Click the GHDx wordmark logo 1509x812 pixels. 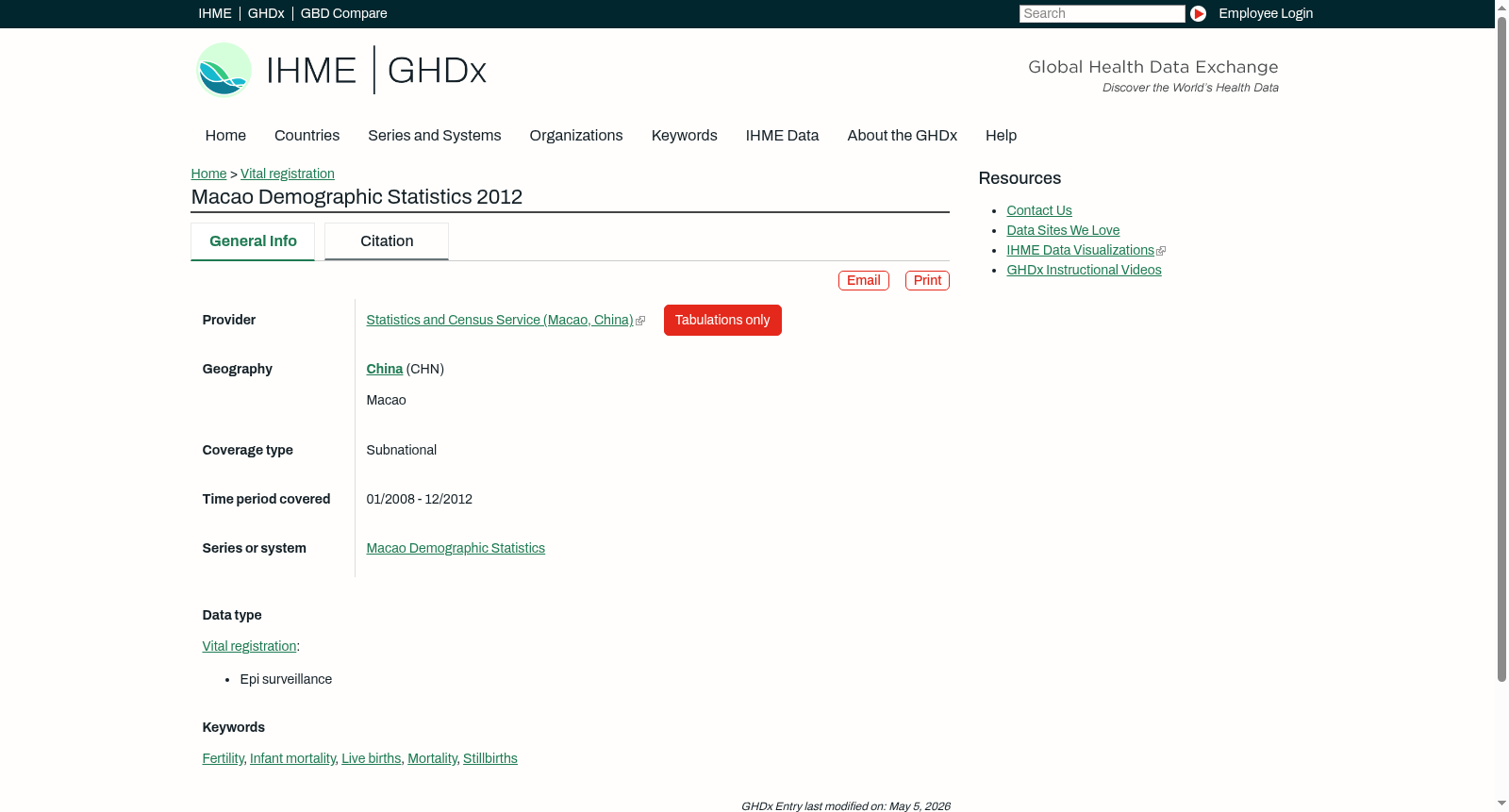(x=437, y=71)
